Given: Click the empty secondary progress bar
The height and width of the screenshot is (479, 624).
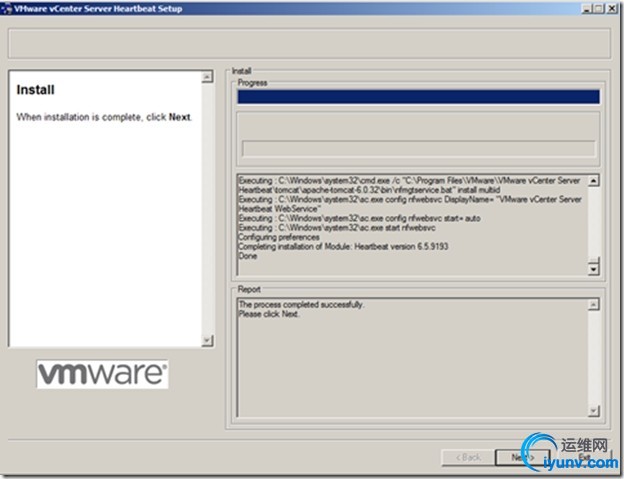Looking at the screenshot, I should tap(419, 149).
